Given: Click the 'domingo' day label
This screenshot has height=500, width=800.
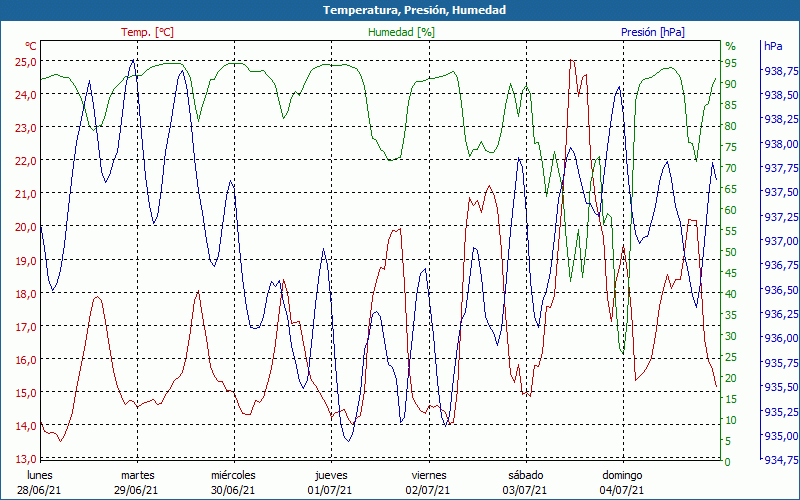Looking at the screenshot, I should (x=622, y=476).
